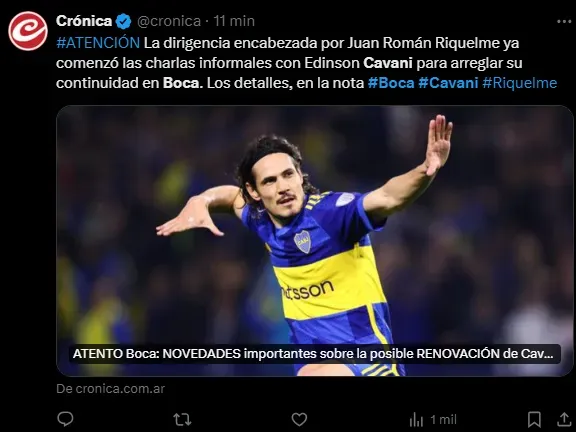Like the tweet with heart icon
Image resolution: width=576 pixels, height=432 pixels.
point(299,419)
